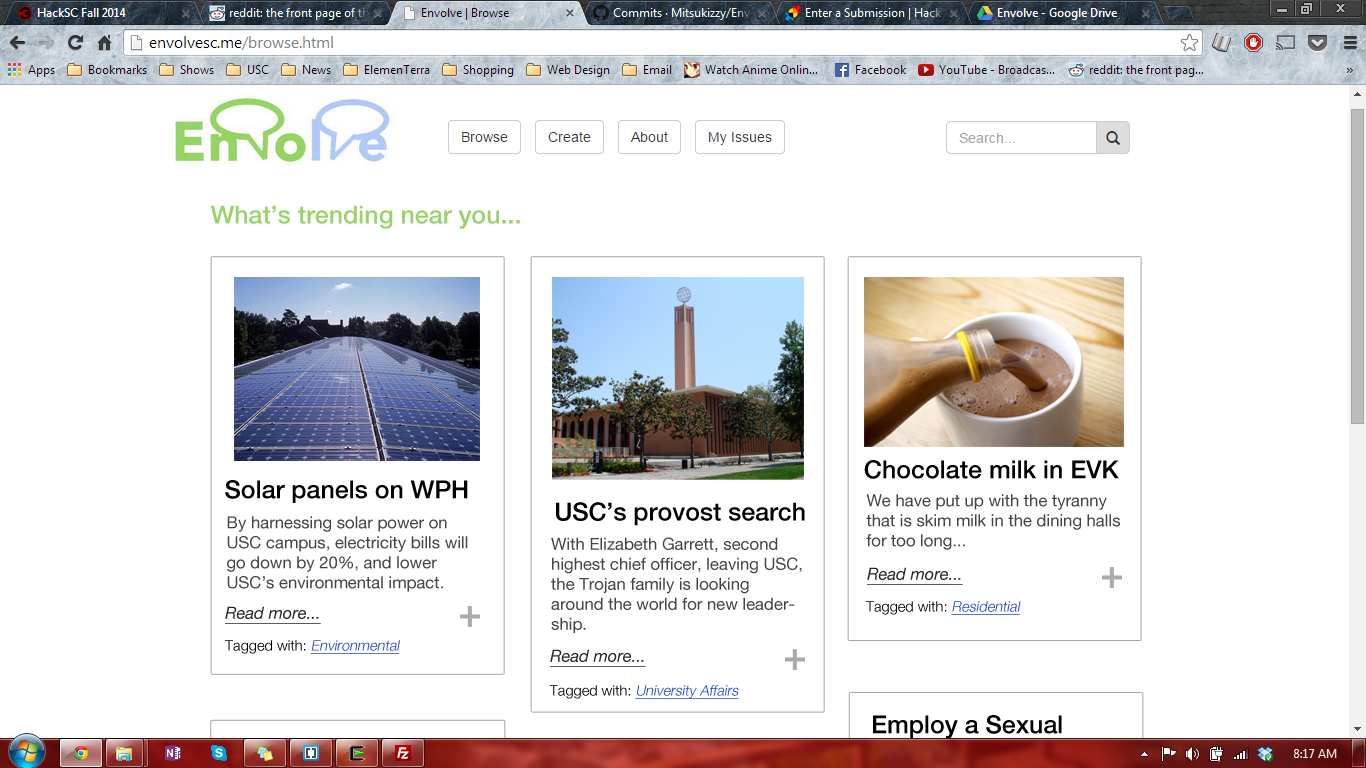Click the Action Center flag tray icon
1366x768 pixels.
1168,754
